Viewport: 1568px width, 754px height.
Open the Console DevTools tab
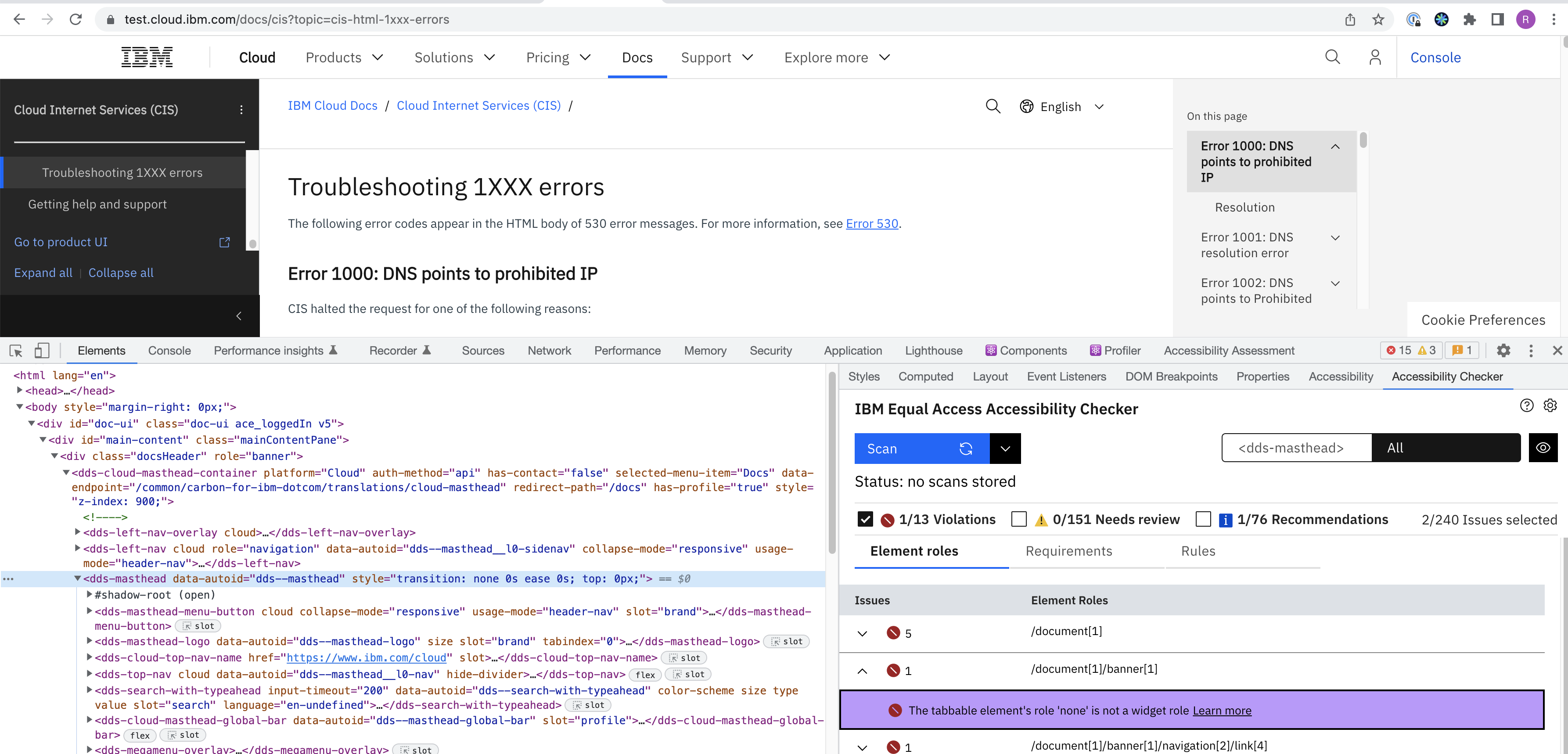pyautogui.click(x=169, y=351)
